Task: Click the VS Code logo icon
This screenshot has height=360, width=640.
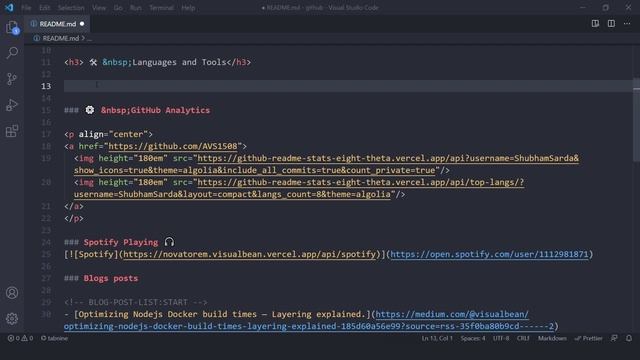Action: tap(9, 7)
